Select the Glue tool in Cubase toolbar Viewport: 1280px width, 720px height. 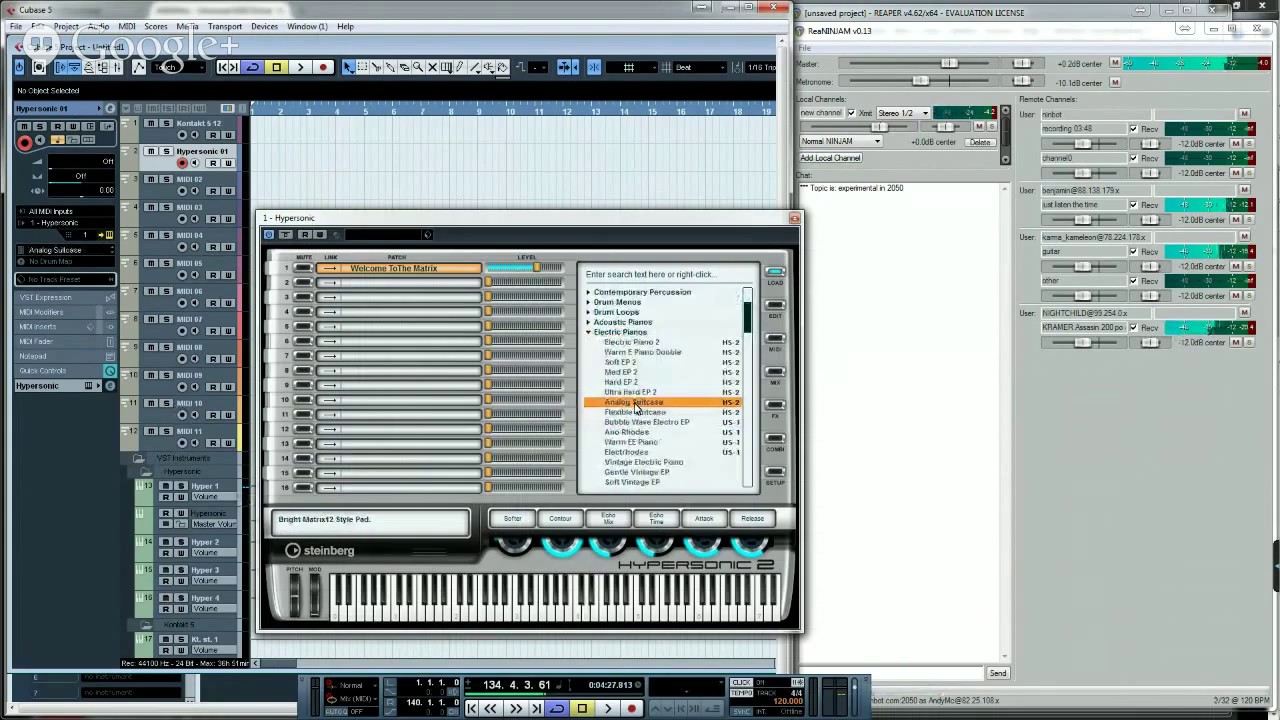390,67
